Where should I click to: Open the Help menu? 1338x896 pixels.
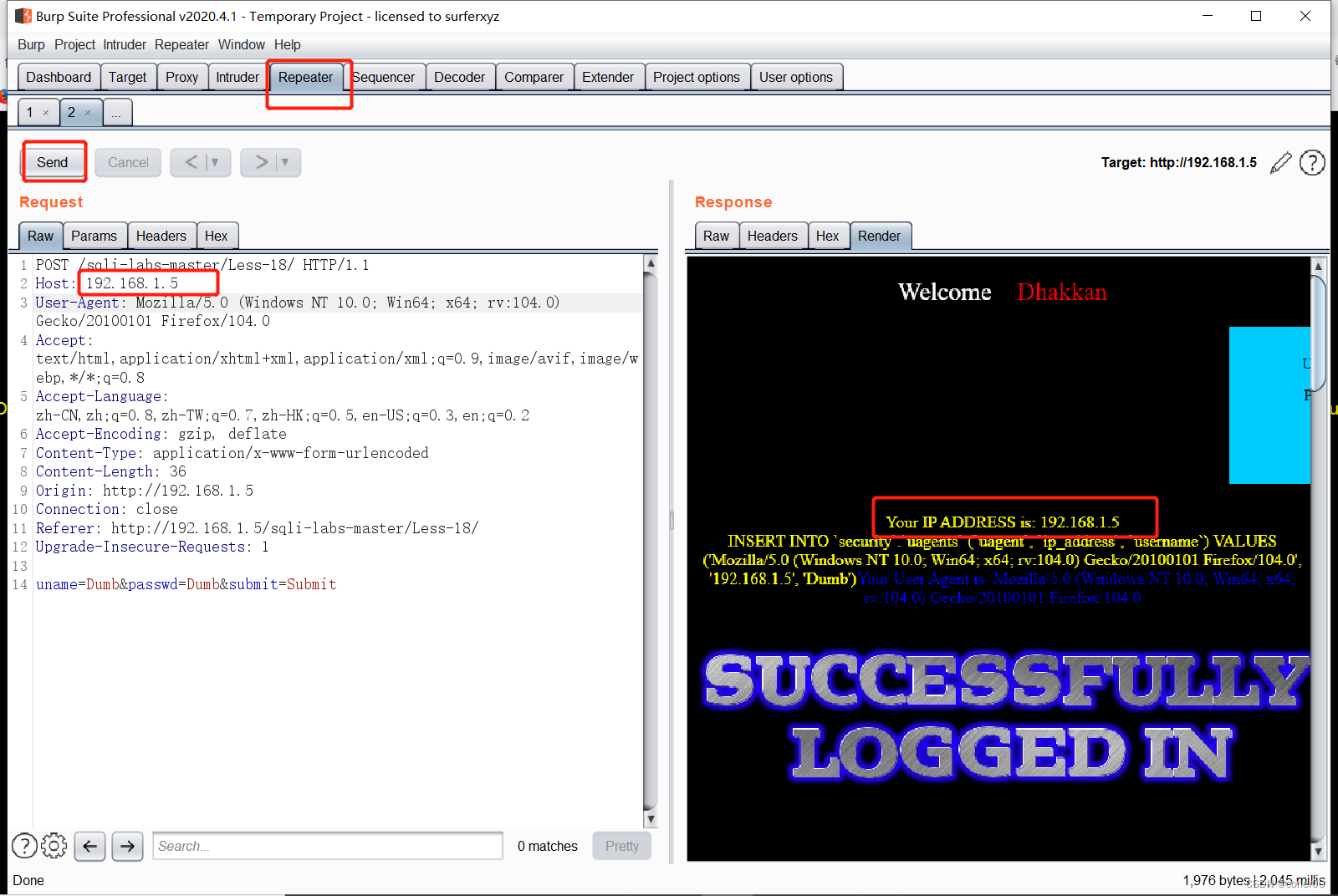click(287, 44)
